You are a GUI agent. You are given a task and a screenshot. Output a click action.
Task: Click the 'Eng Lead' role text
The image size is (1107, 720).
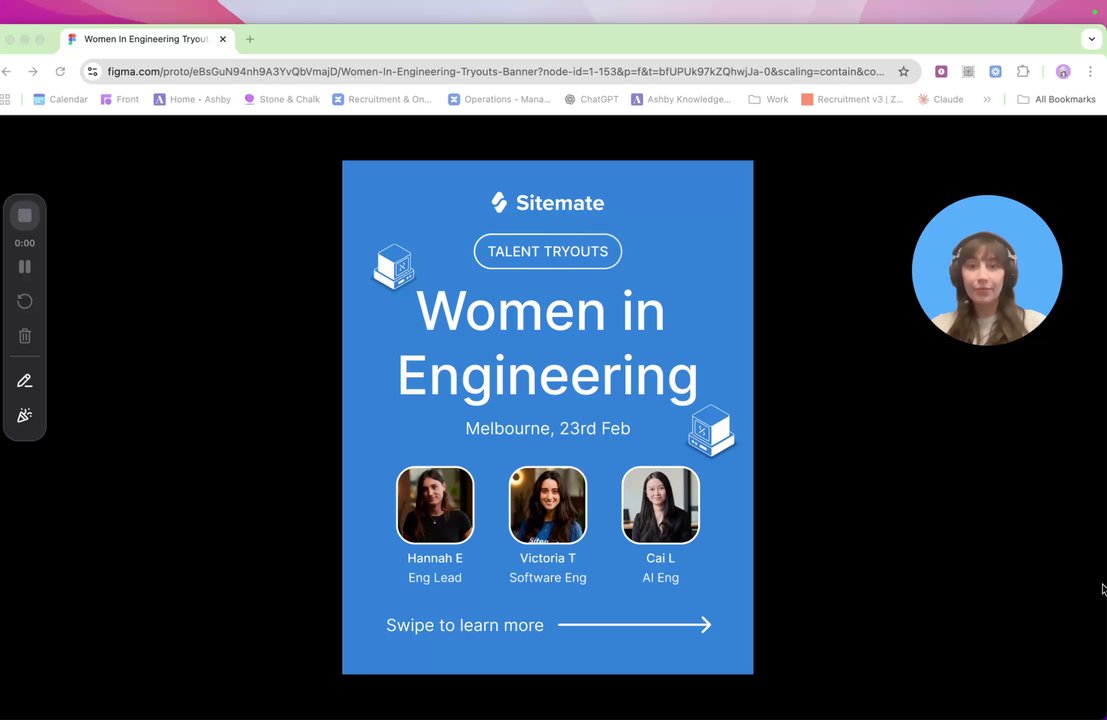pyautogui.click(x=435, y=577)
